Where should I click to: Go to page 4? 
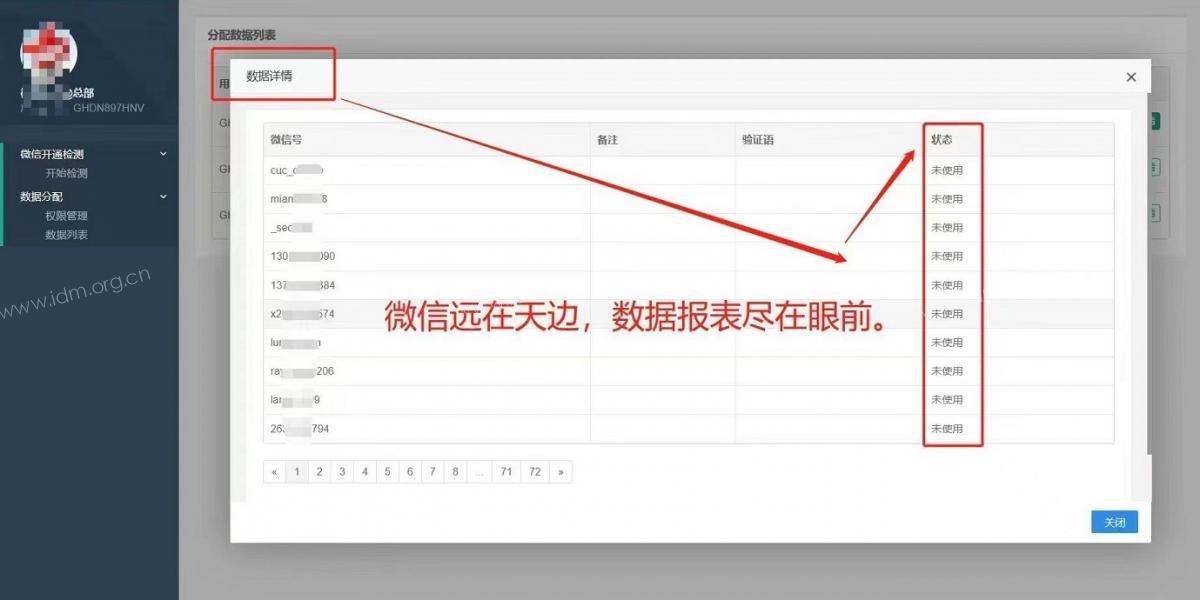click(x=364, y=472)
